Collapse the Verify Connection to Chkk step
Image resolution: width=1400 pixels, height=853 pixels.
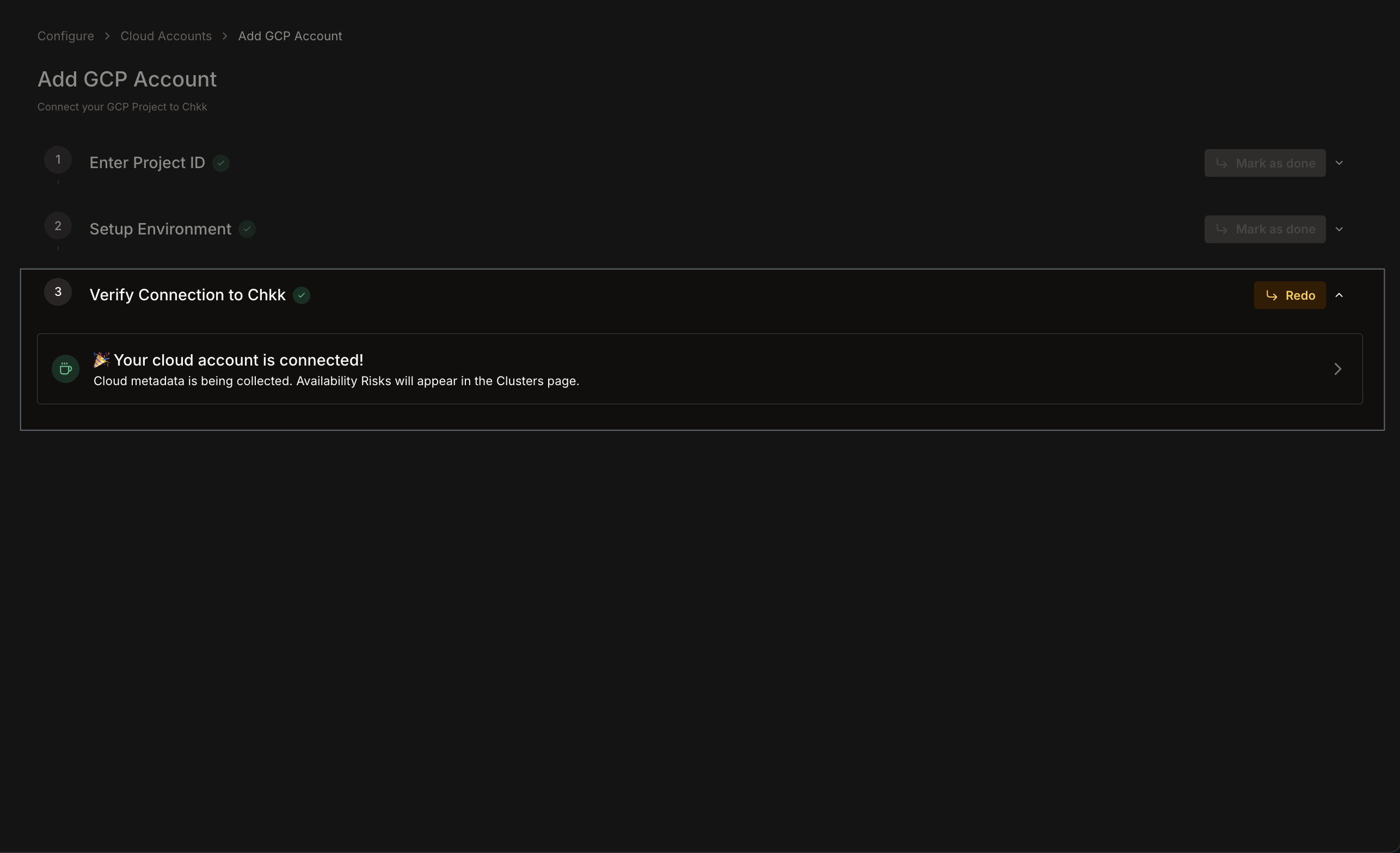[x=1340, y=295]
